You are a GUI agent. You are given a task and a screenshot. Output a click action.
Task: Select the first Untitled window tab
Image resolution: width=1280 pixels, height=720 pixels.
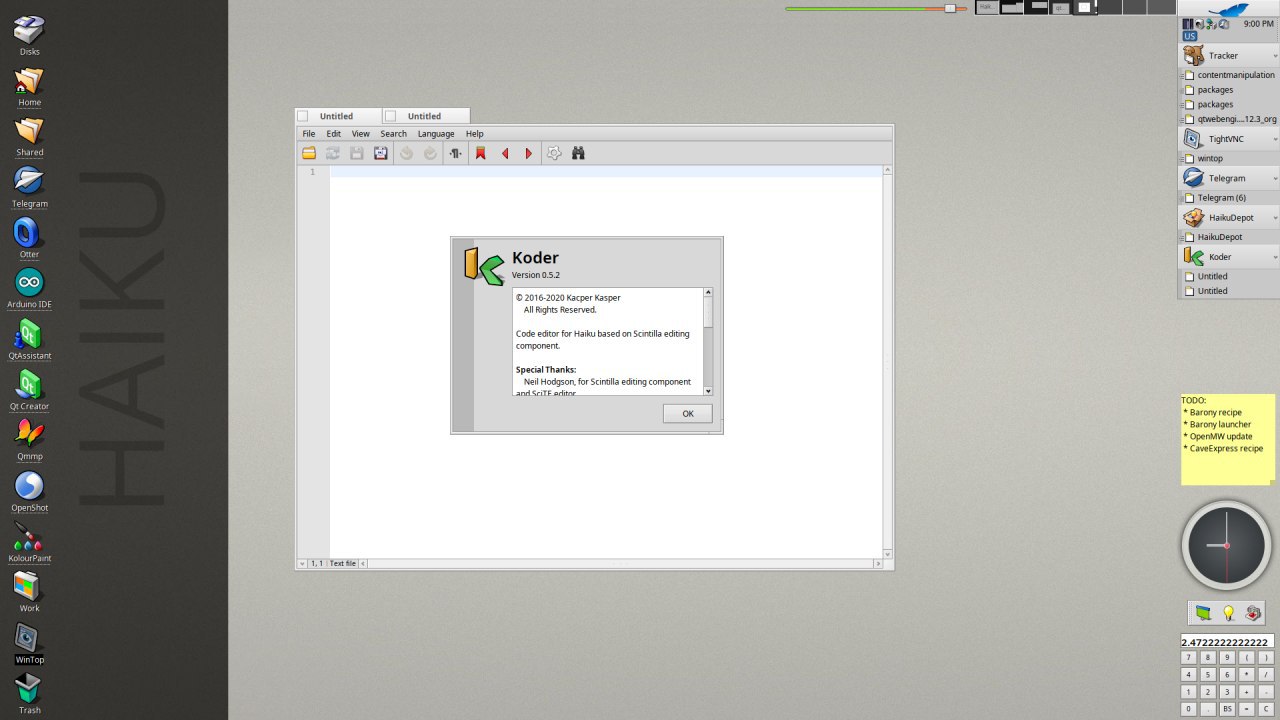[338, 116]
